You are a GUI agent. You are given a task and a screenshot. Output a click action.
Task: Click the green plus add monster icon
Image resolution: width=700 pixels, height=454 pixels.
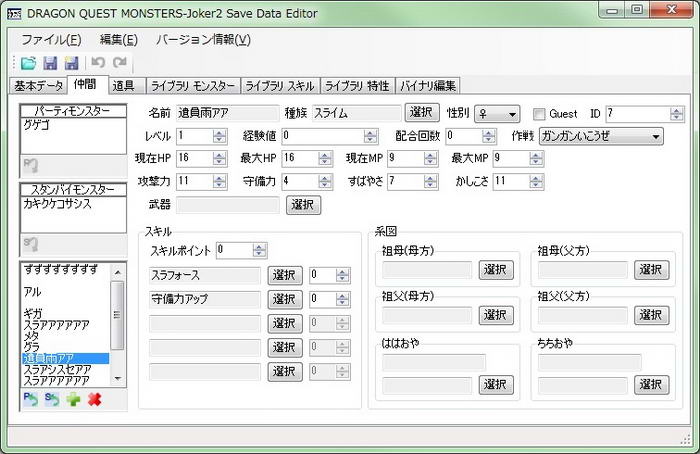click(x=74, y=400)
